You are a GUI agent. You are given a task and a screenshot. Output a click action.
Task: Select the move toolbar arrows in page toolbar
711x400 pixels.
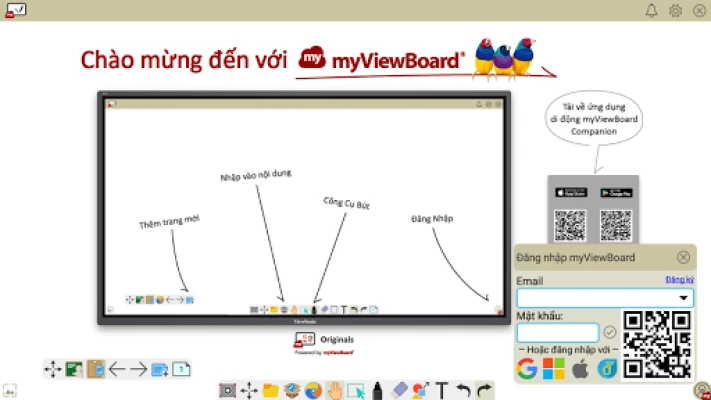click(53, 369)
